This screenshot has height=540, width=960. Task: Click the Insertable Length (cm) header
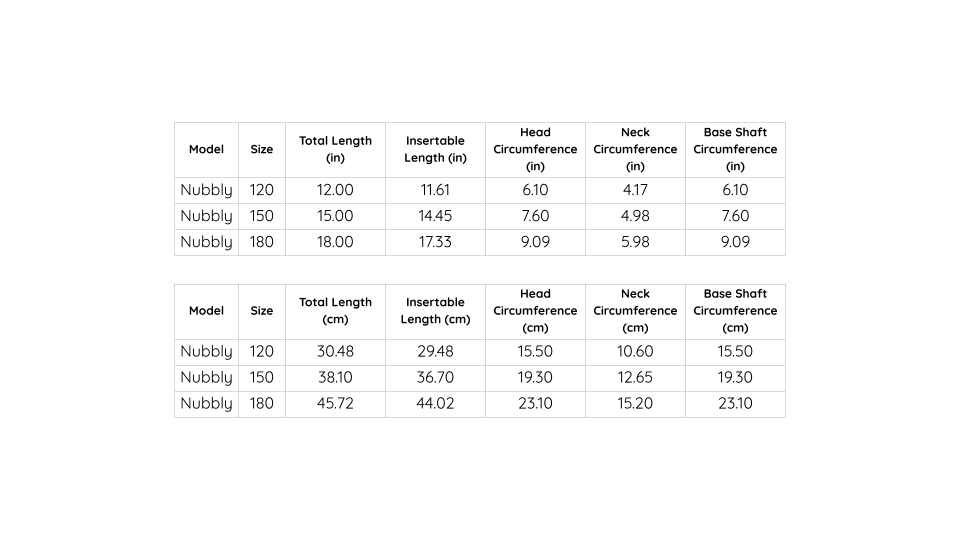[x=435, y=311]
